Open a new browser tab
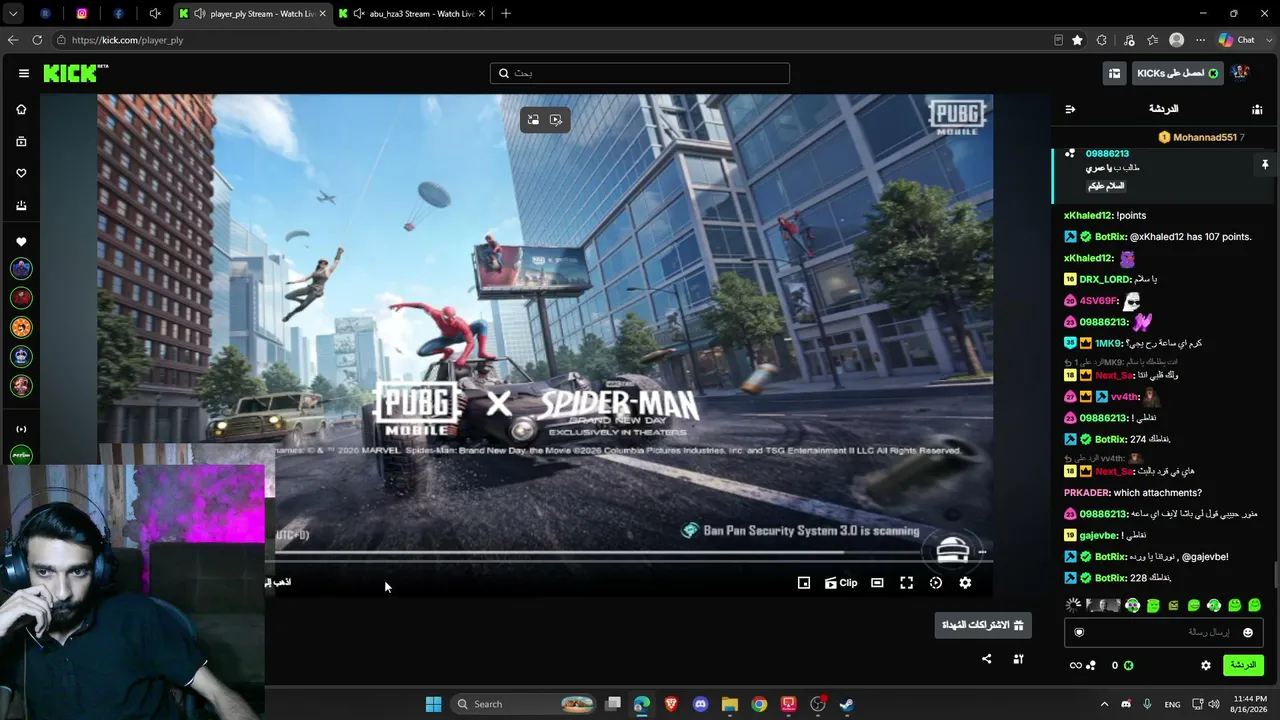 tap(506, 14)
